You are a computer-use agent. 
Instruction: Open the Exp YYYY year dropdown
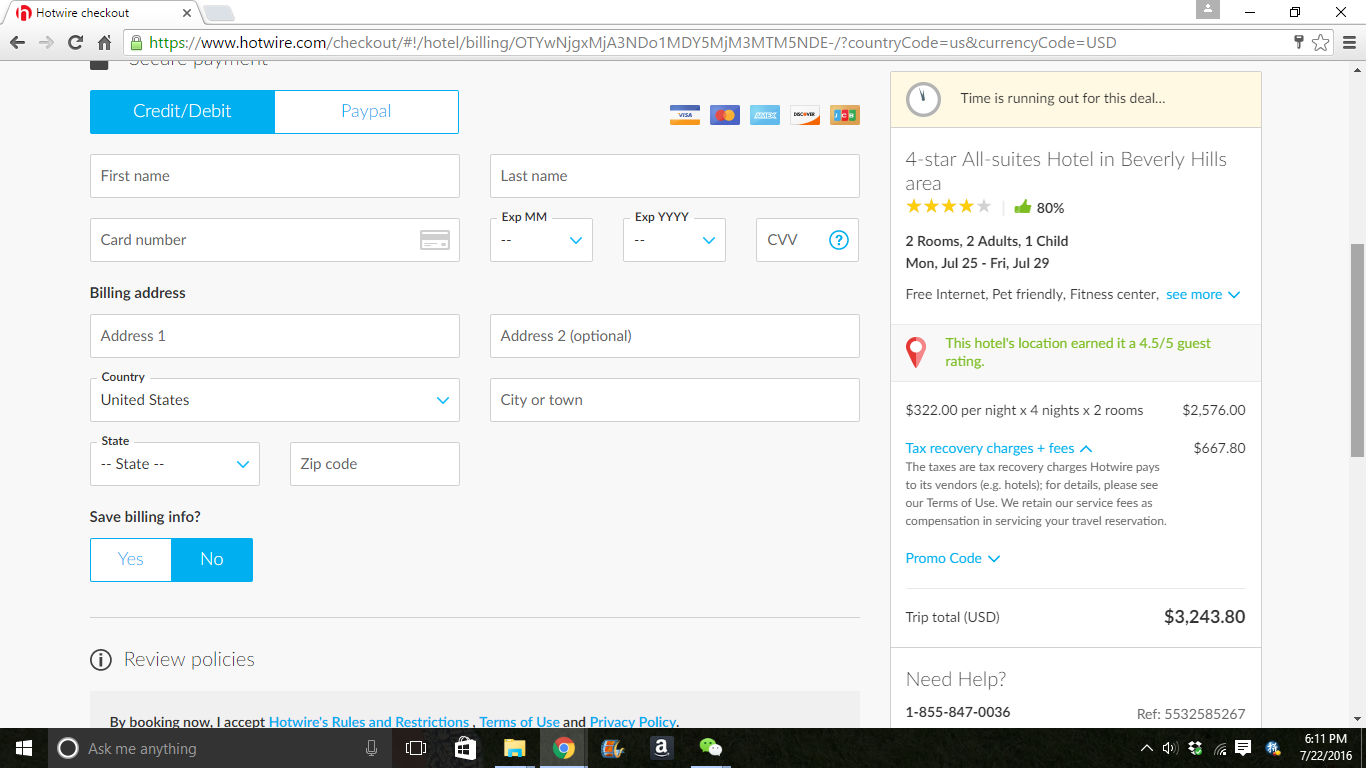[674, 240]
